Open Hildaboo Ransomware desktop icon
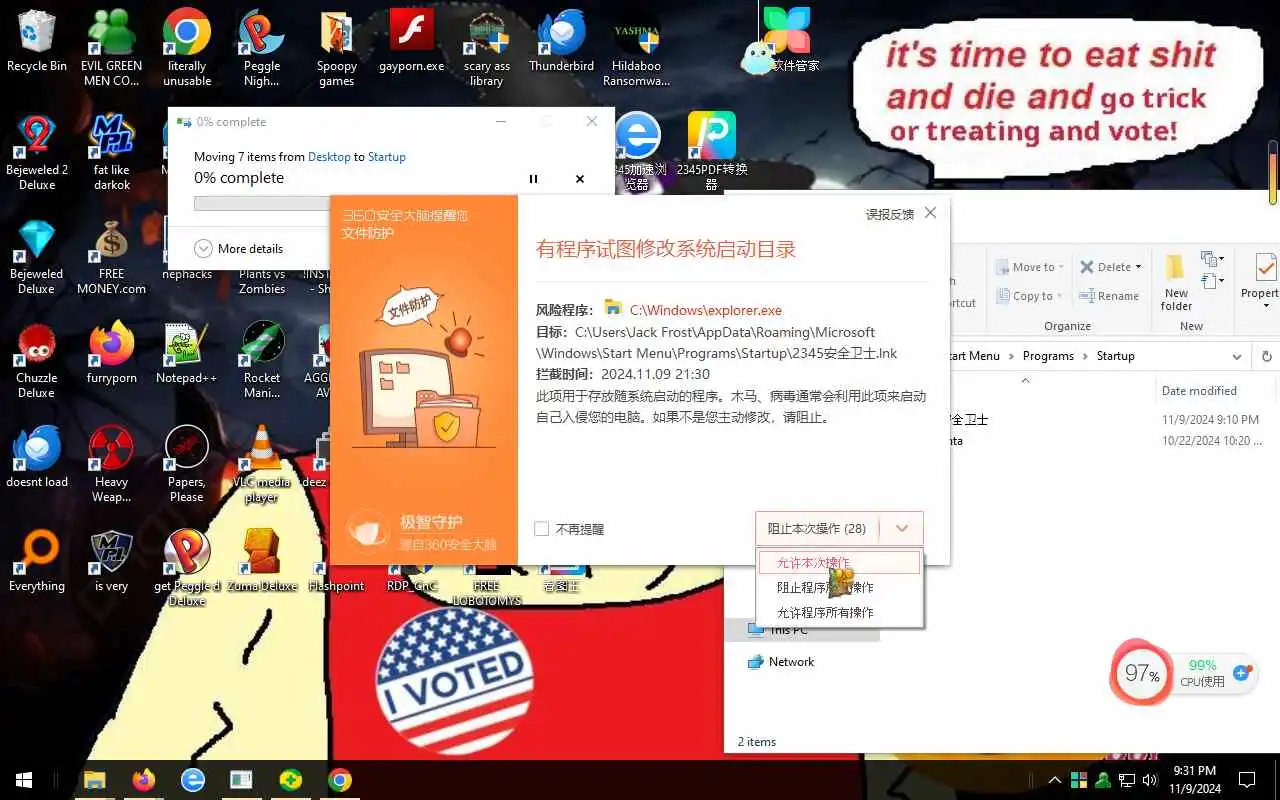 (637, 47)
